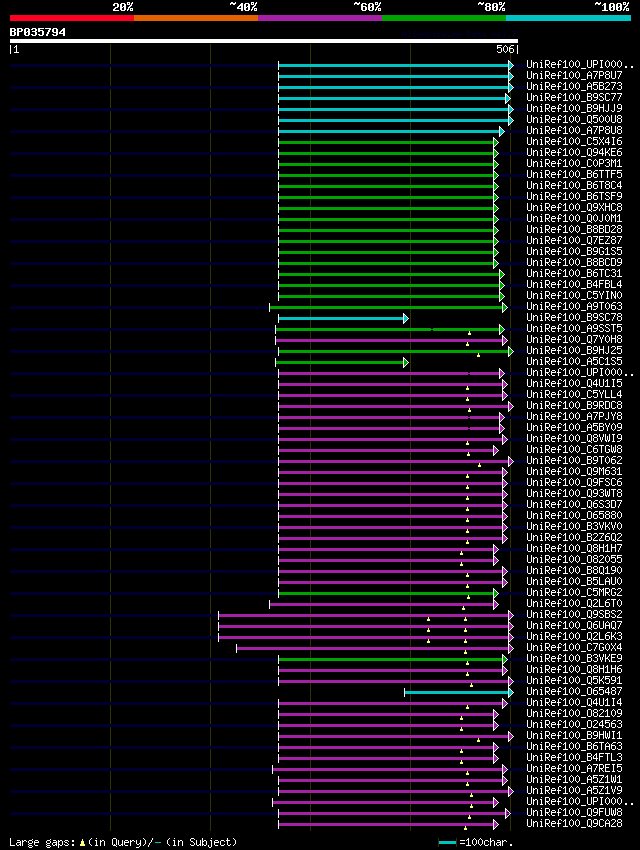This screenshot has height=850, width=640.
Task: Open hit UniRef100_B9T062
Action: point(574,460)
